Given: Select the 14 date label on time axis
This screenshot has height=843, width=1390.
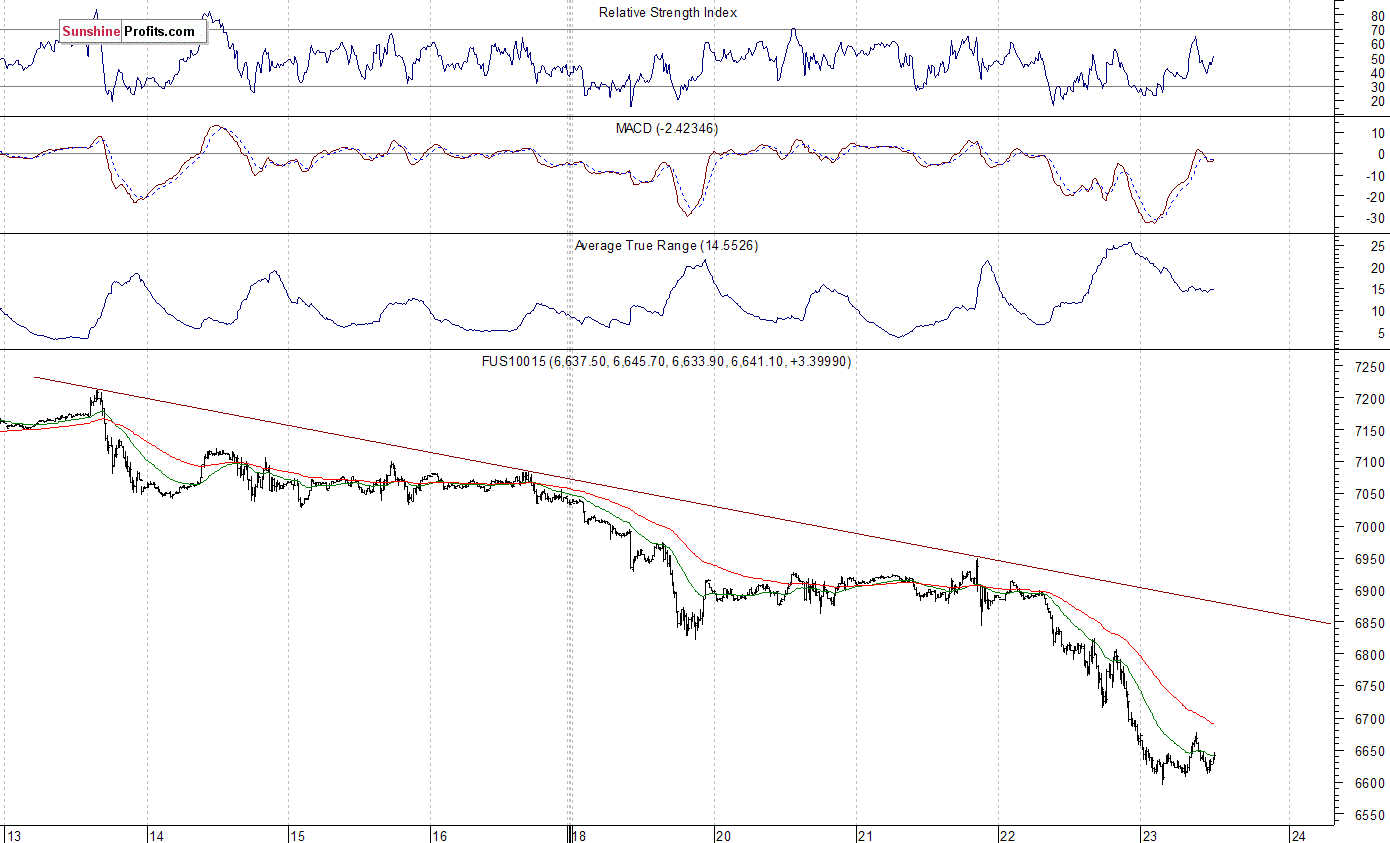Looking at the screenshot, I should click(156, 835).
